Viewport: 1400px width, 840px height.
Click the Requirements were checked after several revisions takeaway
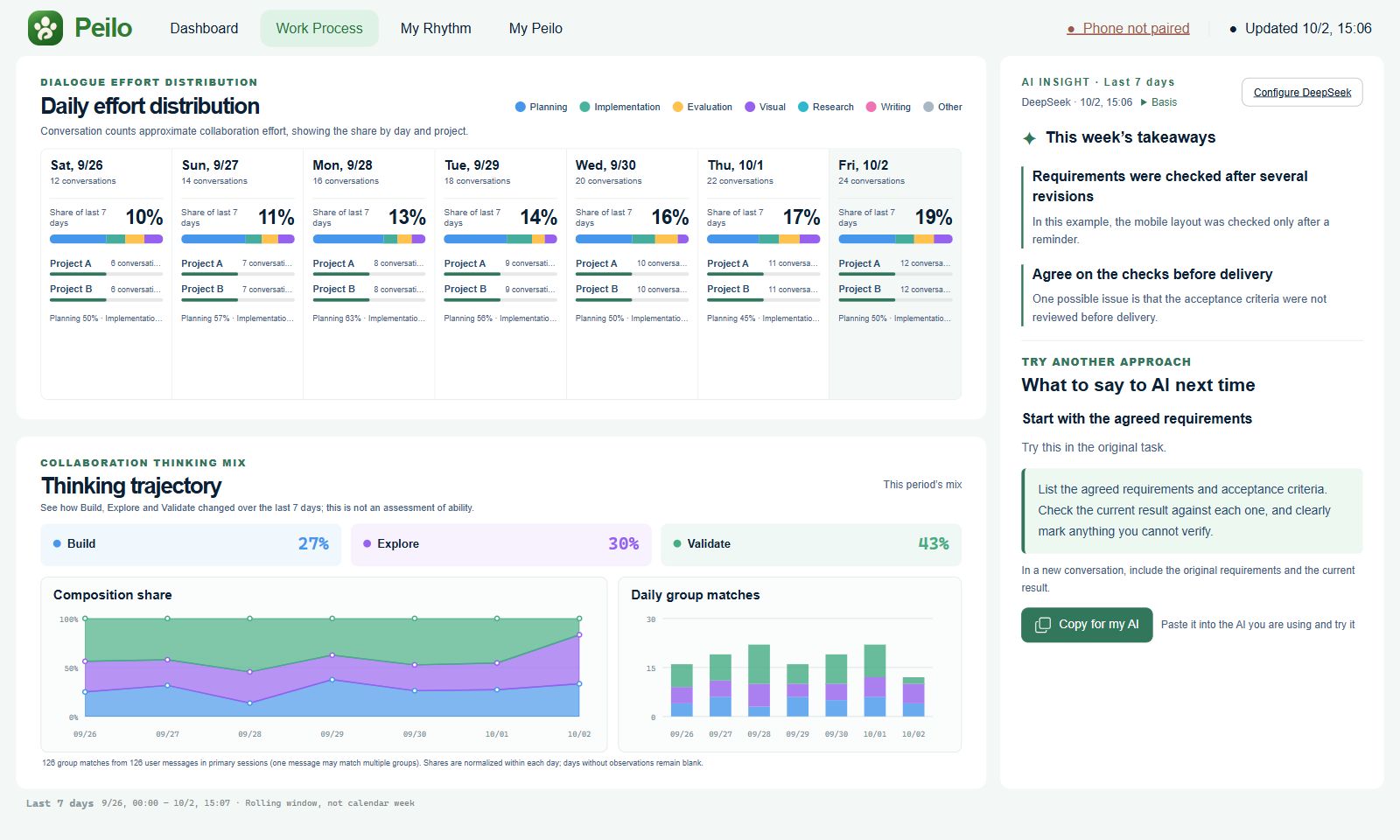coord(1192,206)
